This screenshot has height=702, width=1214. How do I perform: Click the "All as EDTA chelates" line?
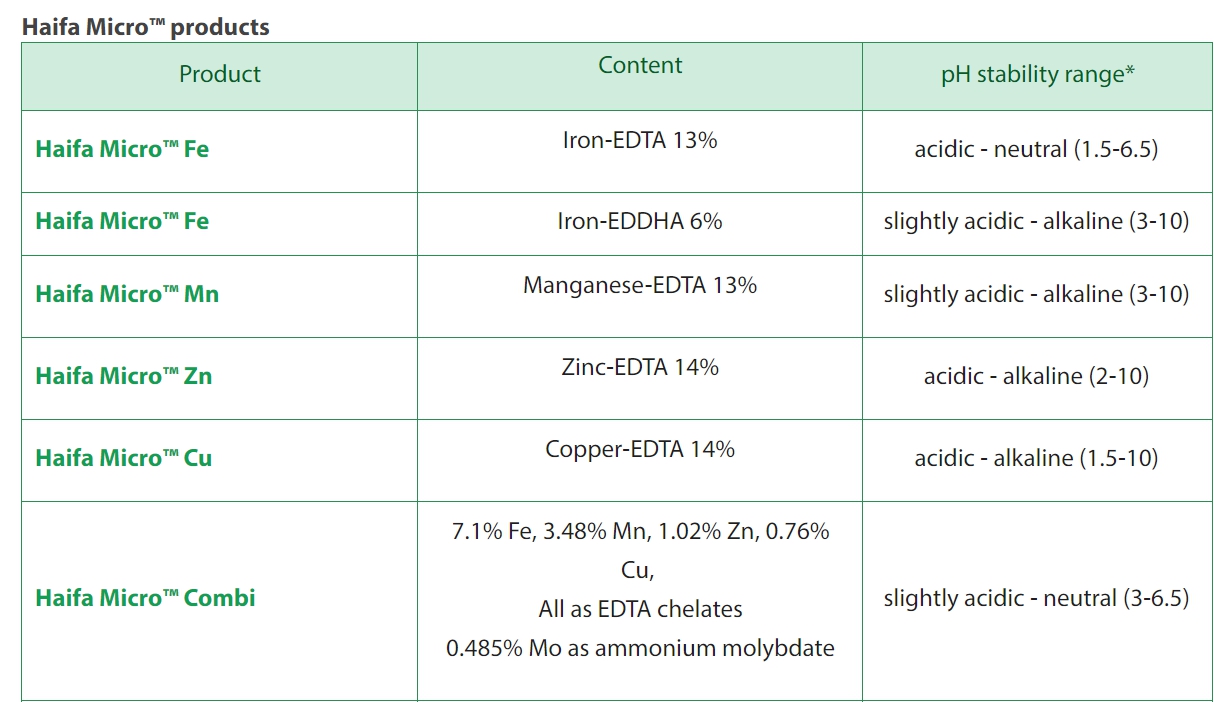(640, 609)
